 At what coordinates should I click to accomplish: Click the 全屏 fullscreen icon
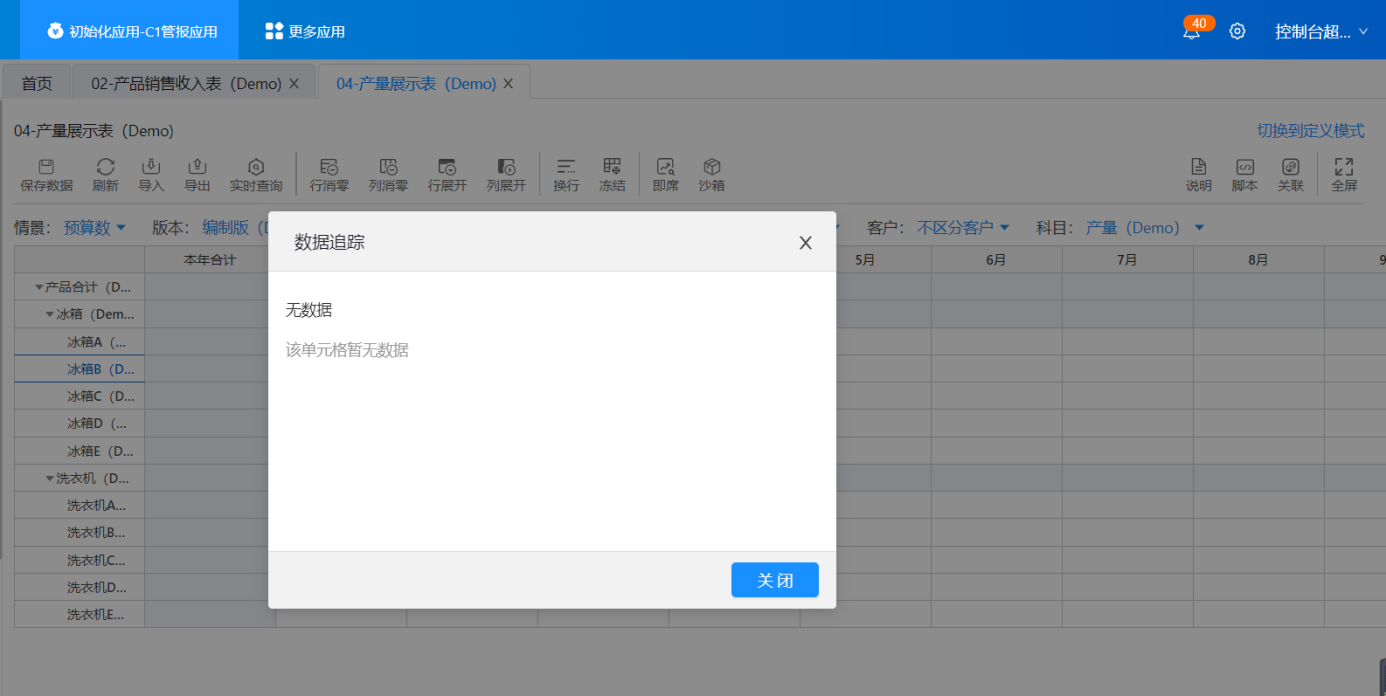click(1344, 168)
